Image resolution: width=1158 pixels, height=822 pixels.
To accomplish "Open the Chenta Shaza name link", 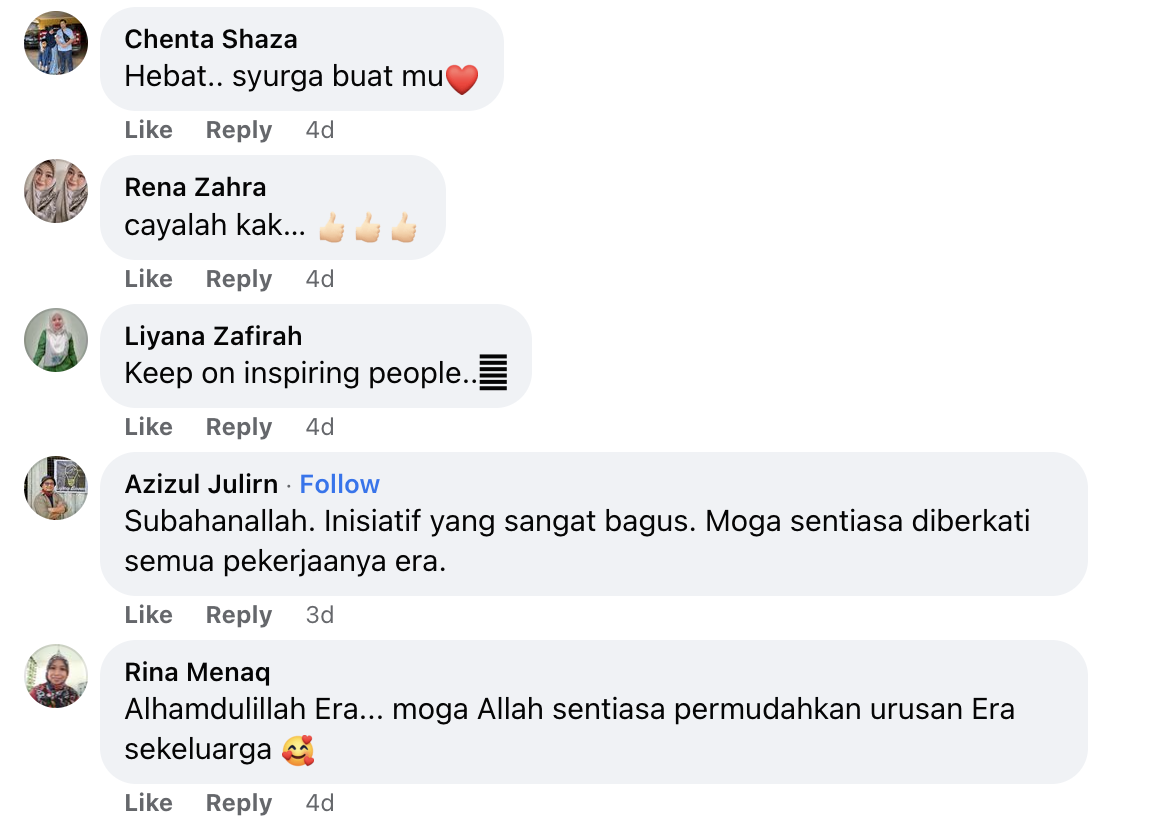I will coord(210,39).
